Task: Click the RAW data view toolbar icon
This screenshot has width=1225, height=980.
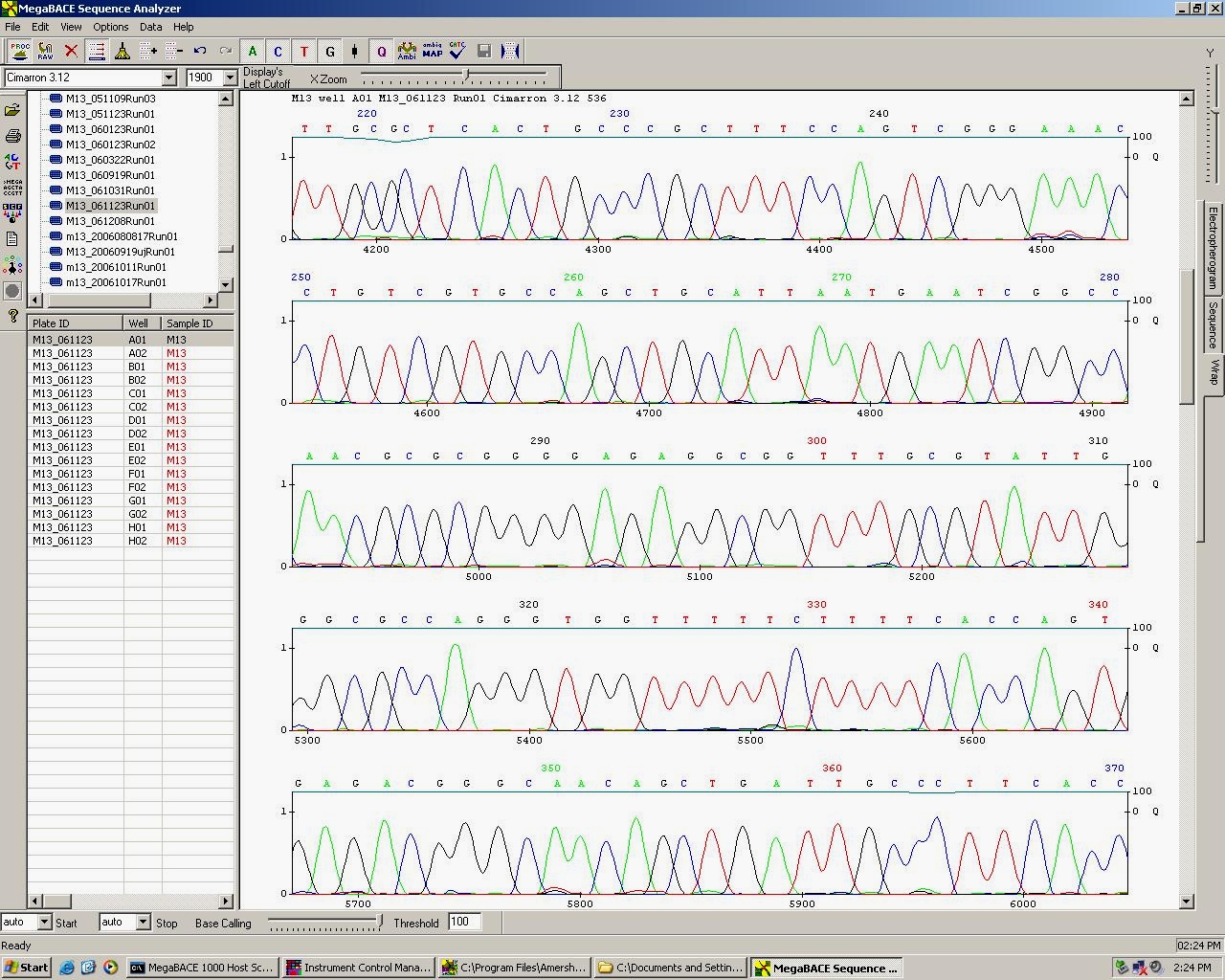Action: coord(45,51)
